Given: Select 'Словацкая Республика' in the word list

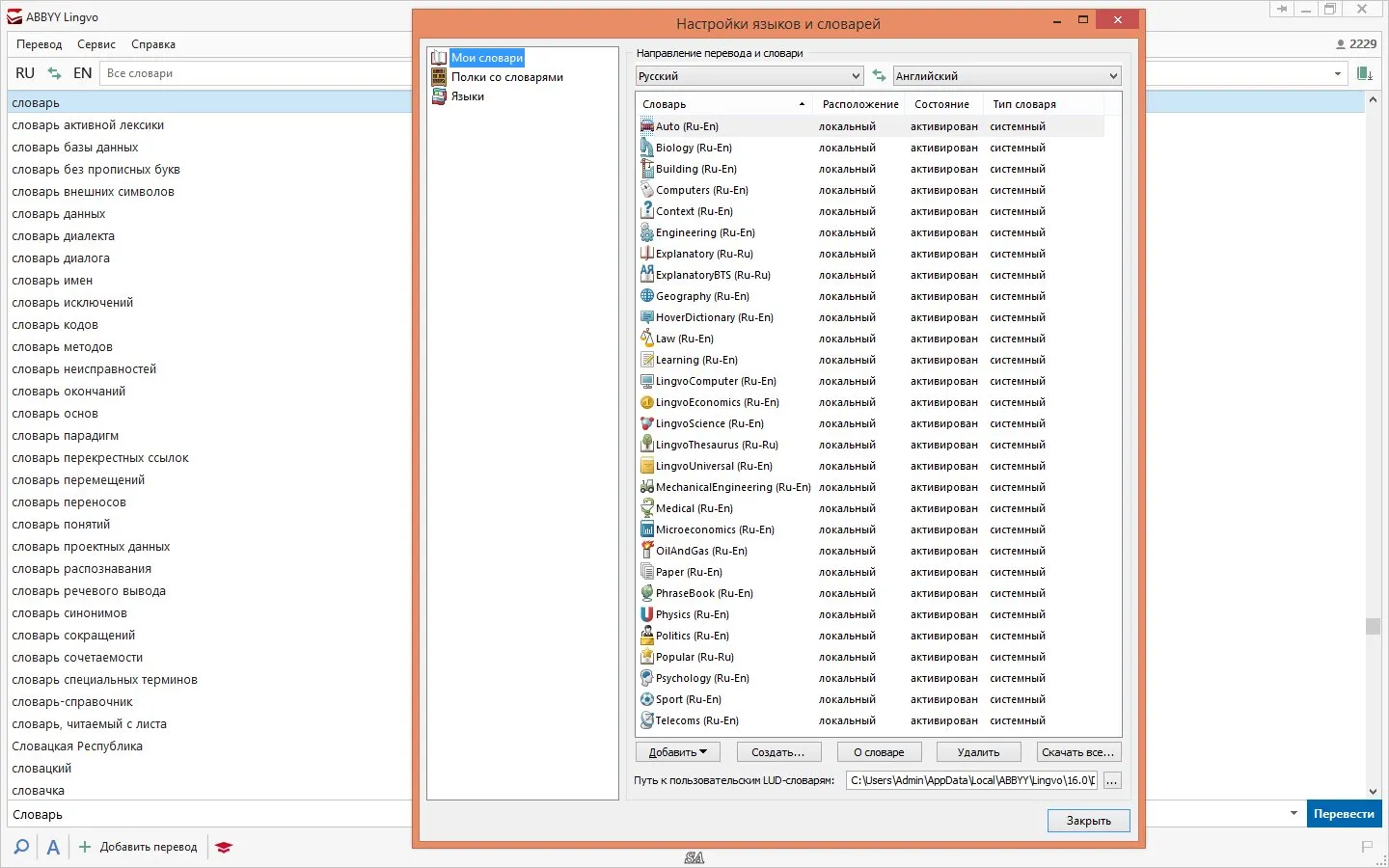Looking at the screenshot, I should click(77, 746).
